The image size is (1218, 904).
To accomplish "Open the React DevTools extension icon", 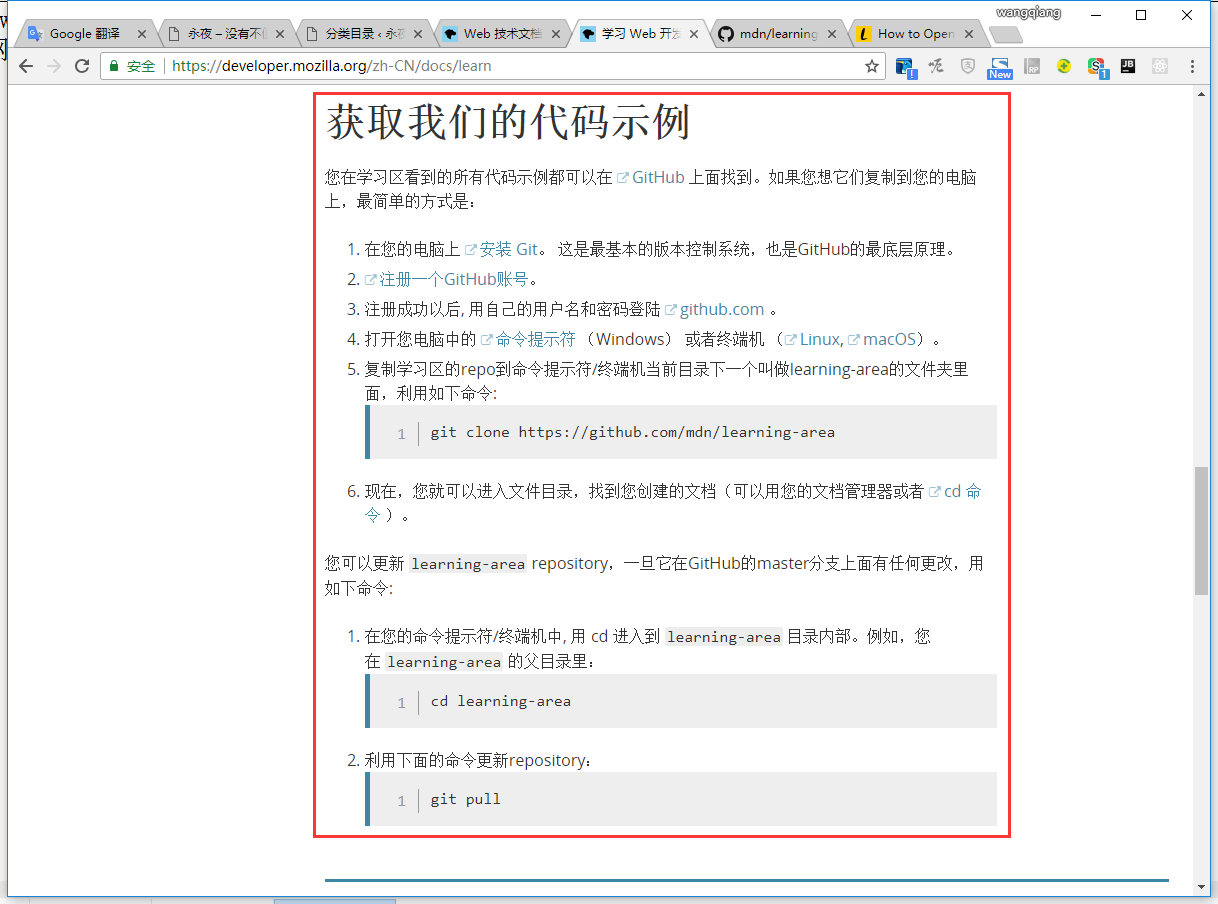I will [x=1160, y=66].
